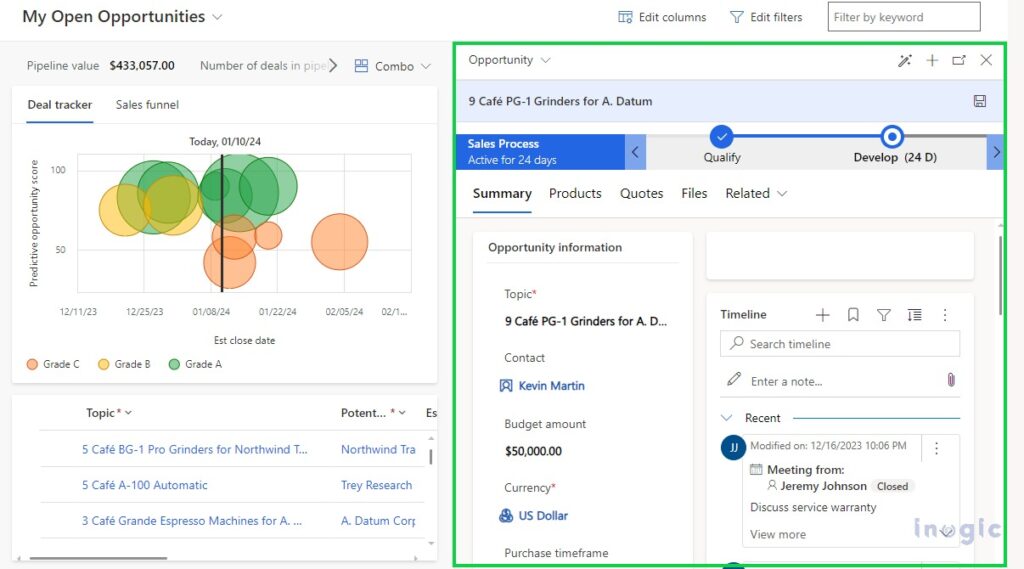Click the Edit columns icon
1024x569 pixels.
pyautogui.click(x=625, y=17)
